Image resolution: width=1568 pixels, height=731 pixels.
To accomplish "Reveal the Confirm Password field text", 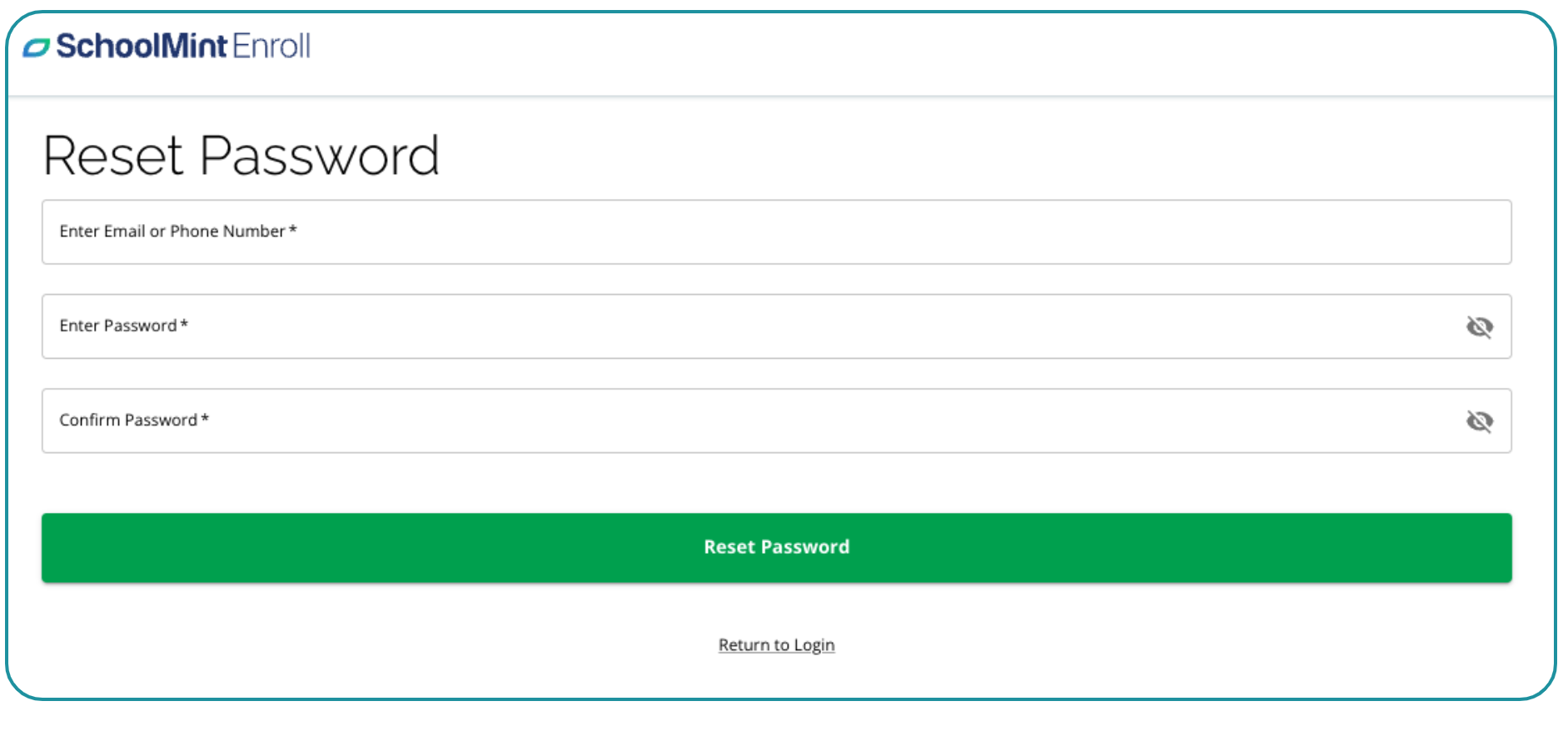I will 1479,421.
